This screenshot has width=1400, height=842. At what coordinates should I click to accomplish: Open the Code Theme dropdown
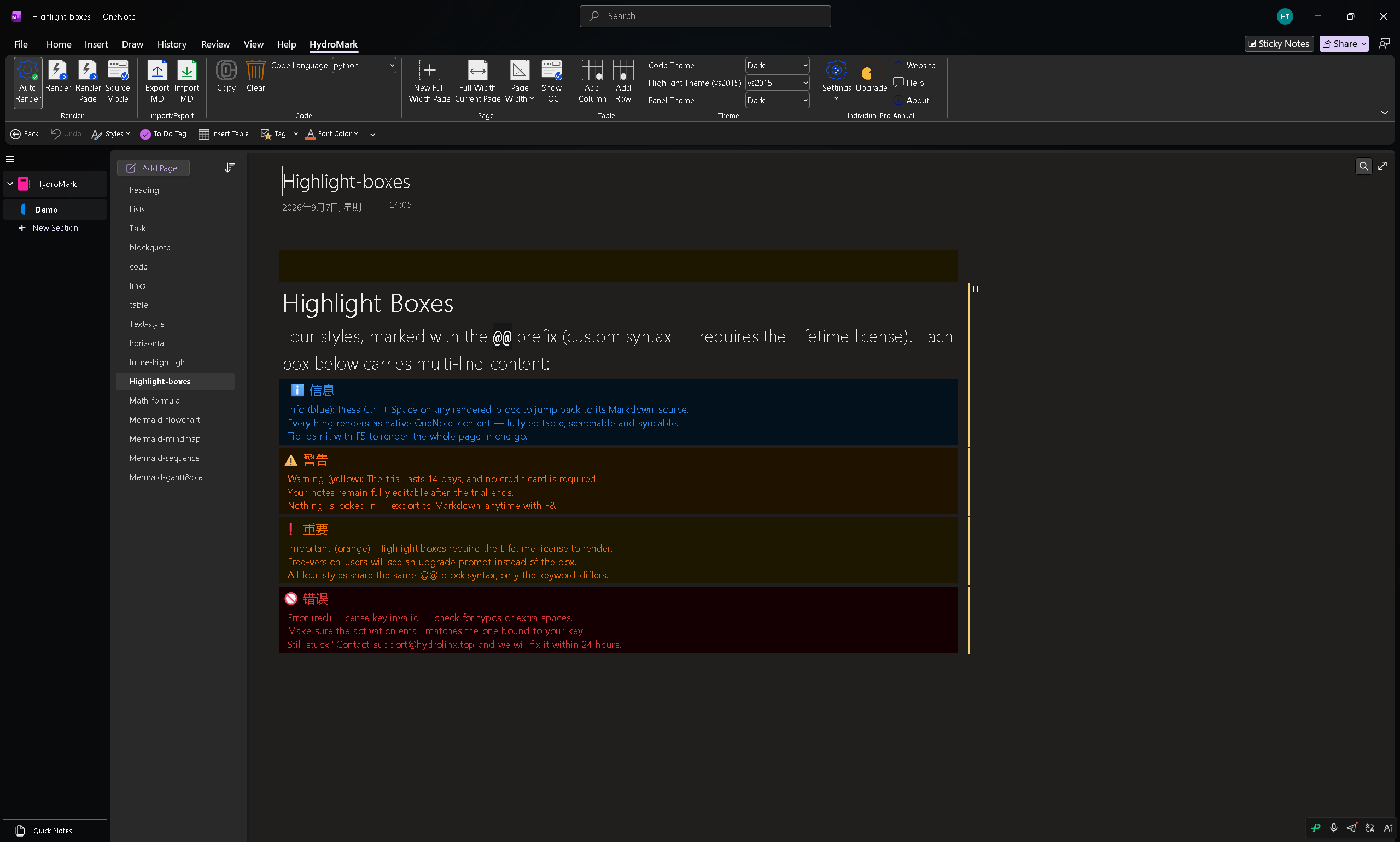[x=777, y=65]
